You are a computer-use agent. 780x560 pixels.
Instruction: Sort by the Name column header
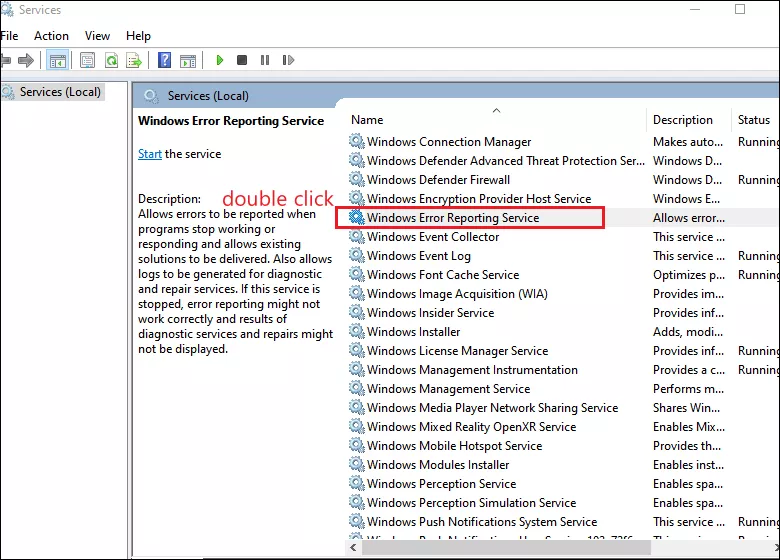click(x=367, y=120)
